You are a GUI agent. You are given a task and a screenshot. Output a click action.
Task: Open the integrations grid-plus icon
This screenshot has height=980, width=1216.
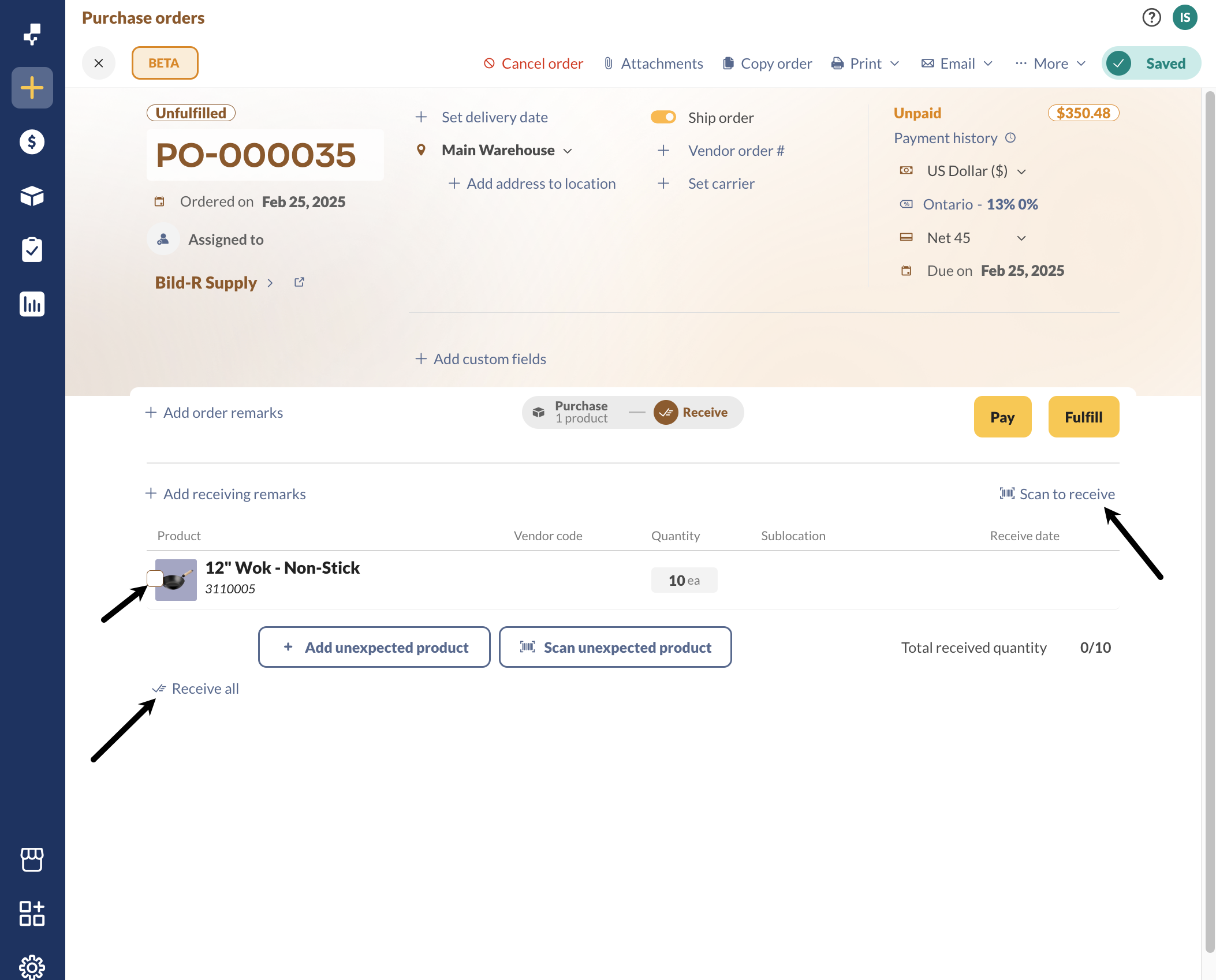point(32,914)
